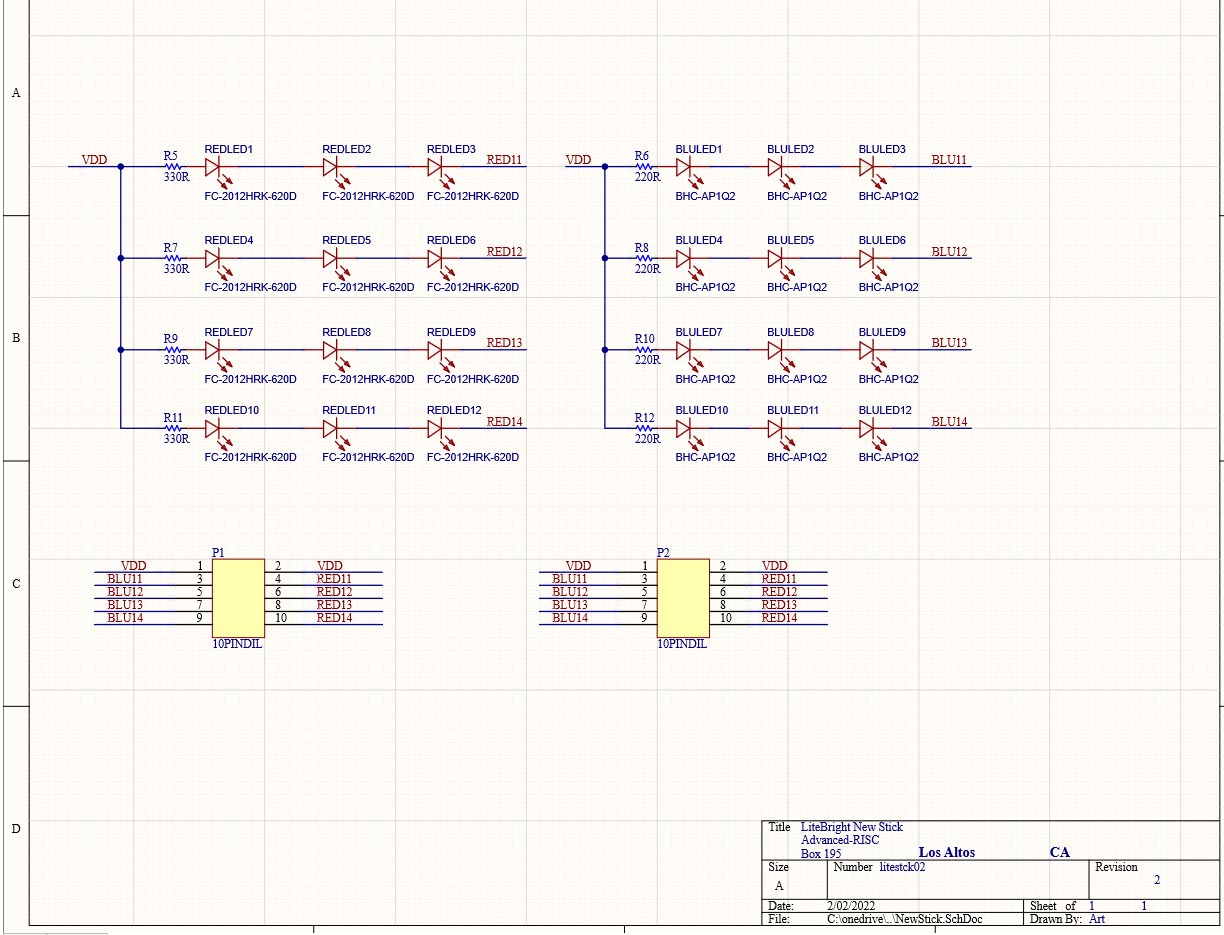Select the REDLED1 diode symbol
Viewport: 1224px width, 935px height.
(212, 167)
